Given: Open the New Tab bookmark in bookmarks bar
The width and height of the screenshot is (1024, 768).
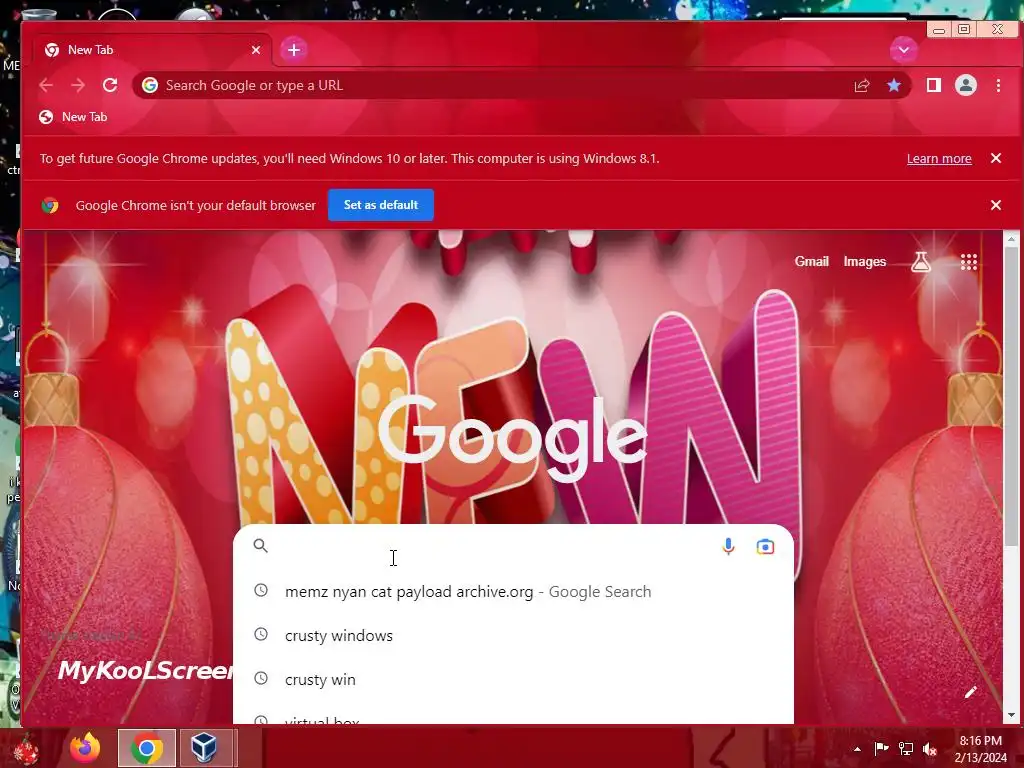Looking at the screenshot, I should pyautogui.click(x=72, y=117).
